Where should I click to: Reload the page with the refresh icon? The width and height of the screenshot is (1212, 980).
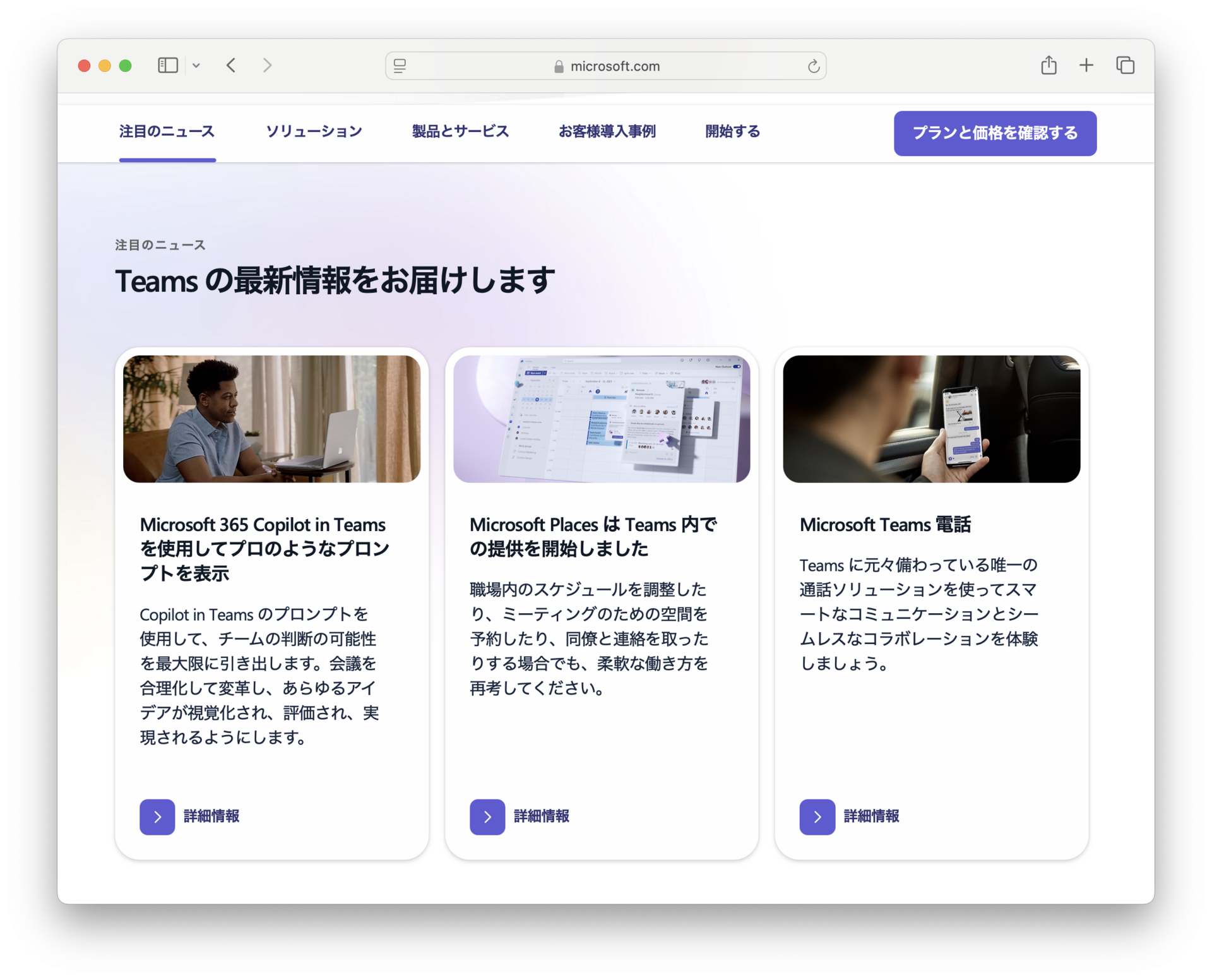point(813,66)
